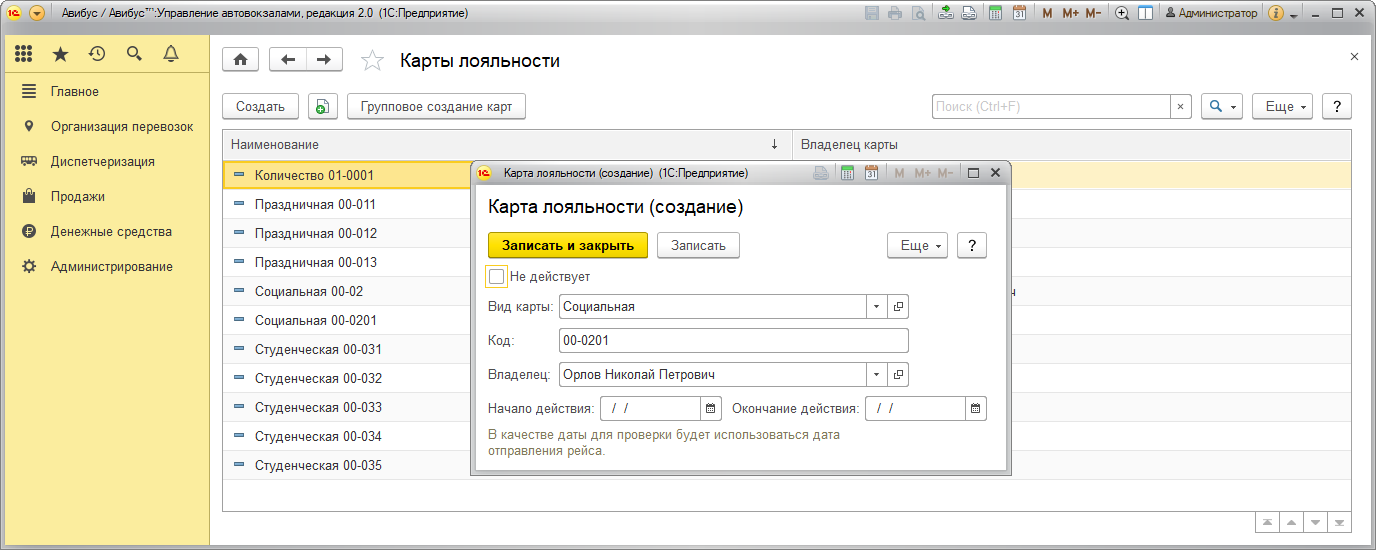
Task: Open the Продажи section
Action: 78,197
